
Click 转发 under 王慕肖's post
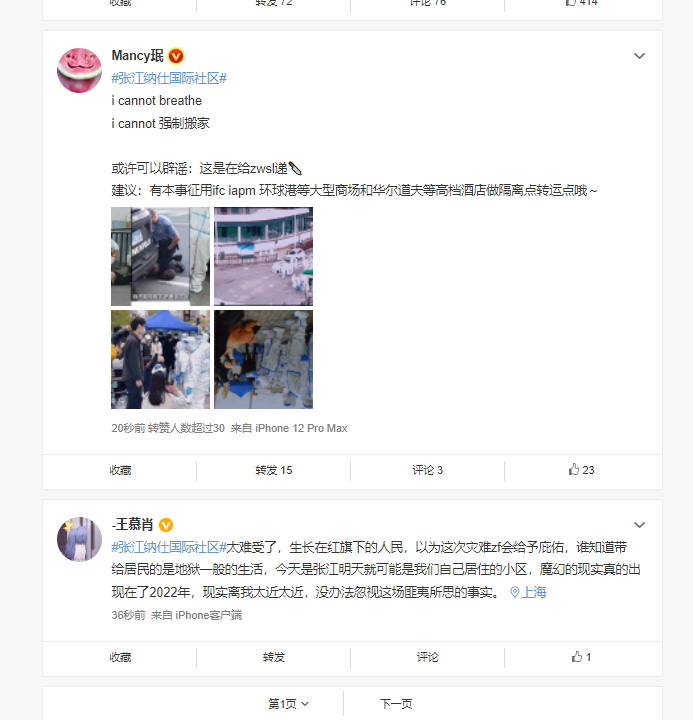click(x=274, y=657)
